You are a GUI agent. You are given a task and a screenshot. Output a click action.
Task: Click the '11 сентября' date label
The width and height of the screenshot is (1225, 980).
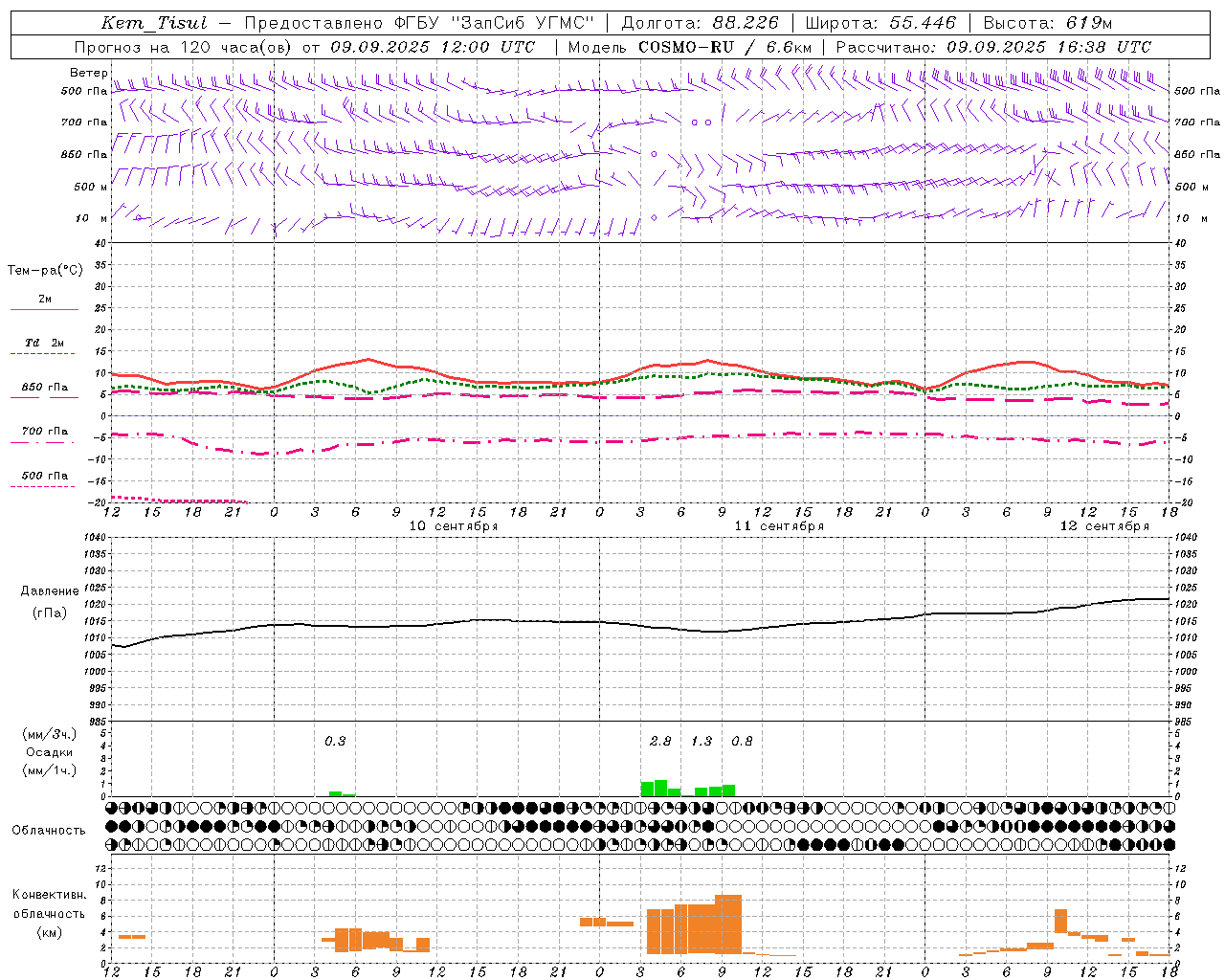coord(779,526)
